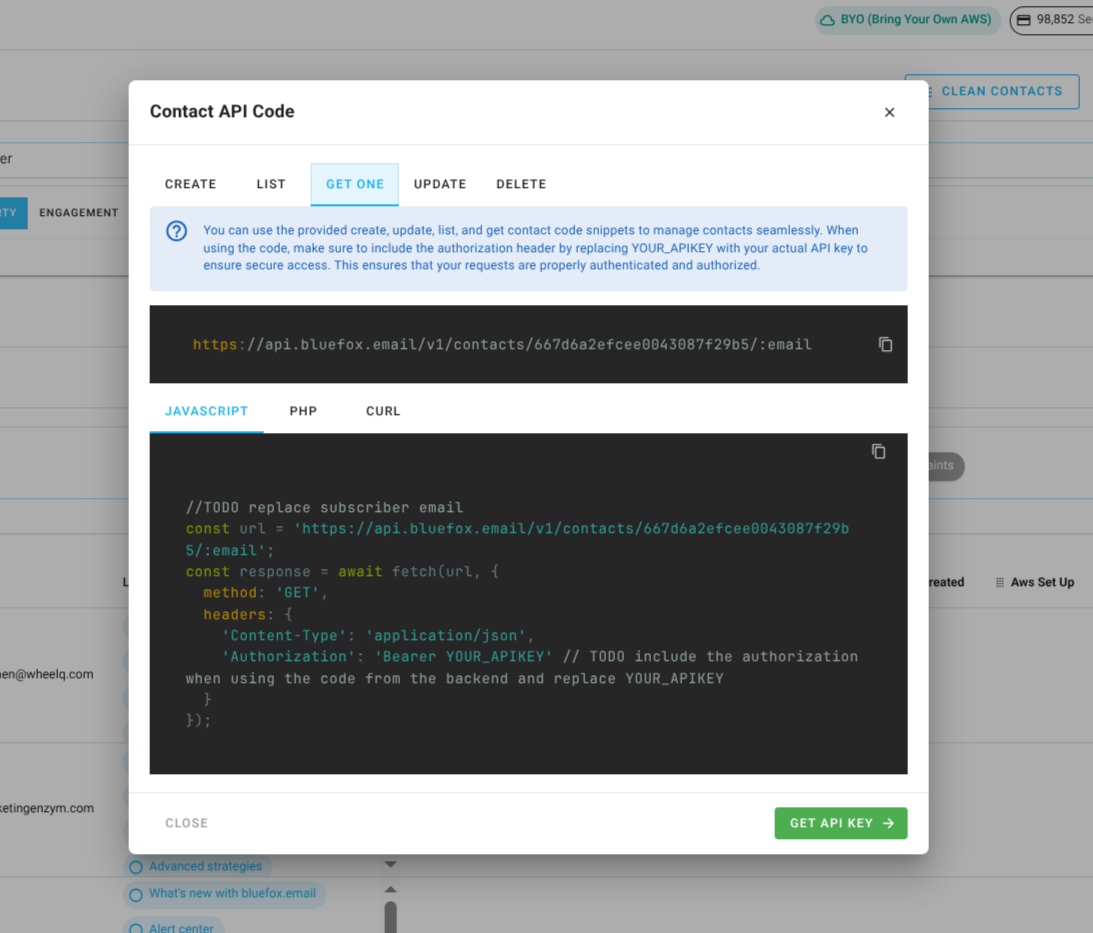Click the scrollbar thumb at bottom right
1093x933 pixels.
[x=390, y=915]
